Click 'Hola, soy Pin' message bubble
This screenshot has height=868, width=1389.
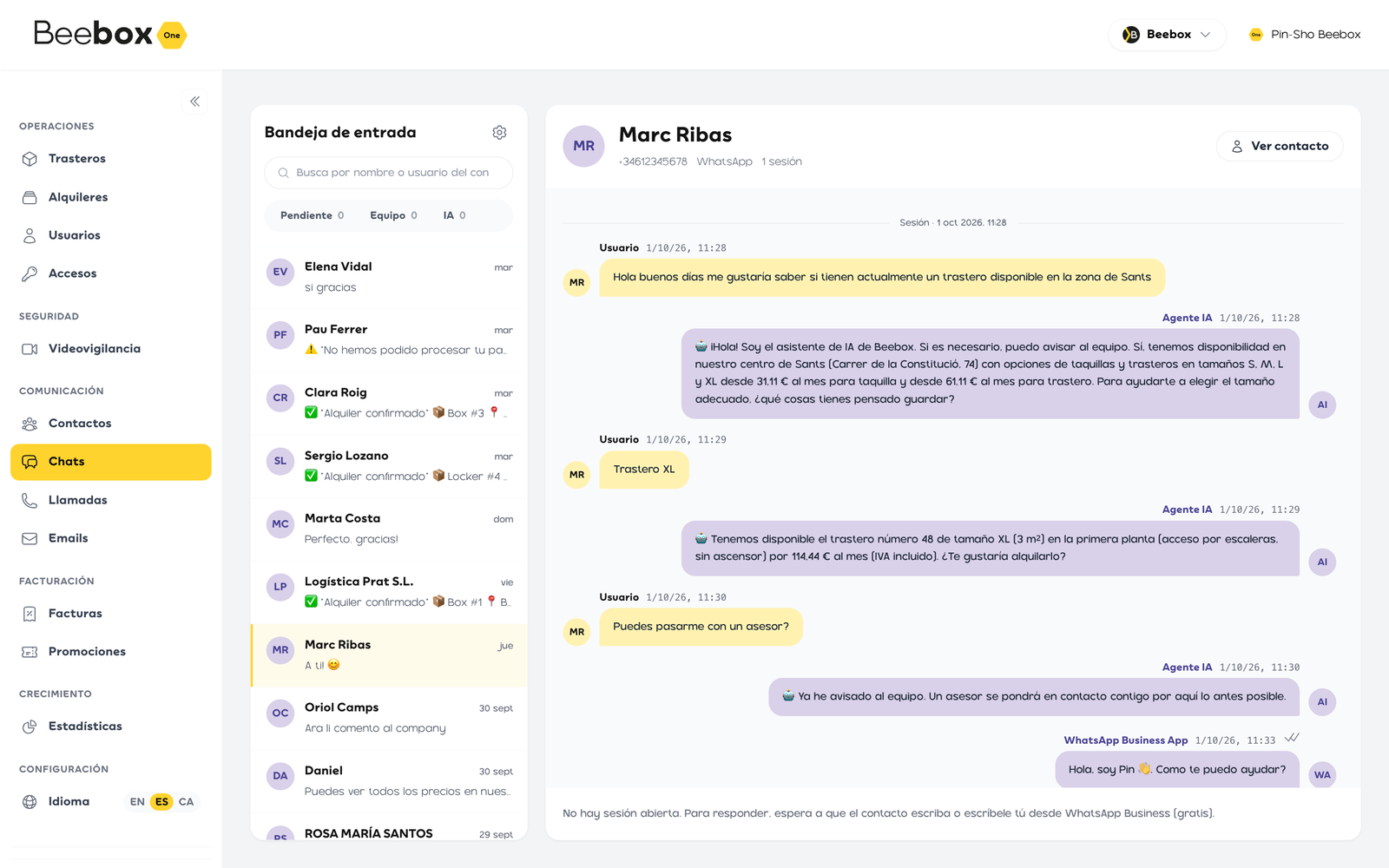[1177, 770]
